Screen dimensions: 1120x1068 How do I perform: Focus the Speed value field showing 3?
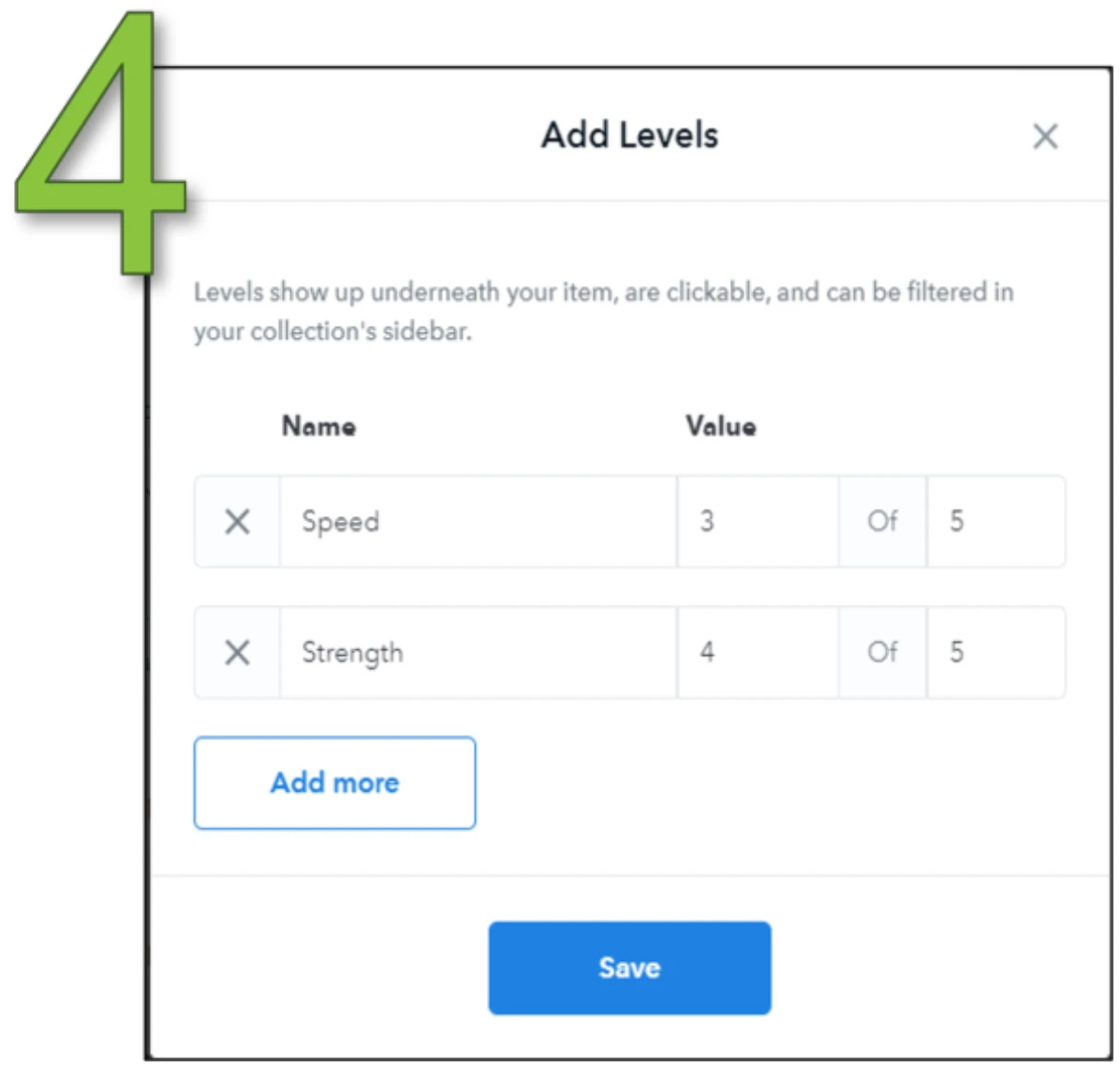coord(758,522)
